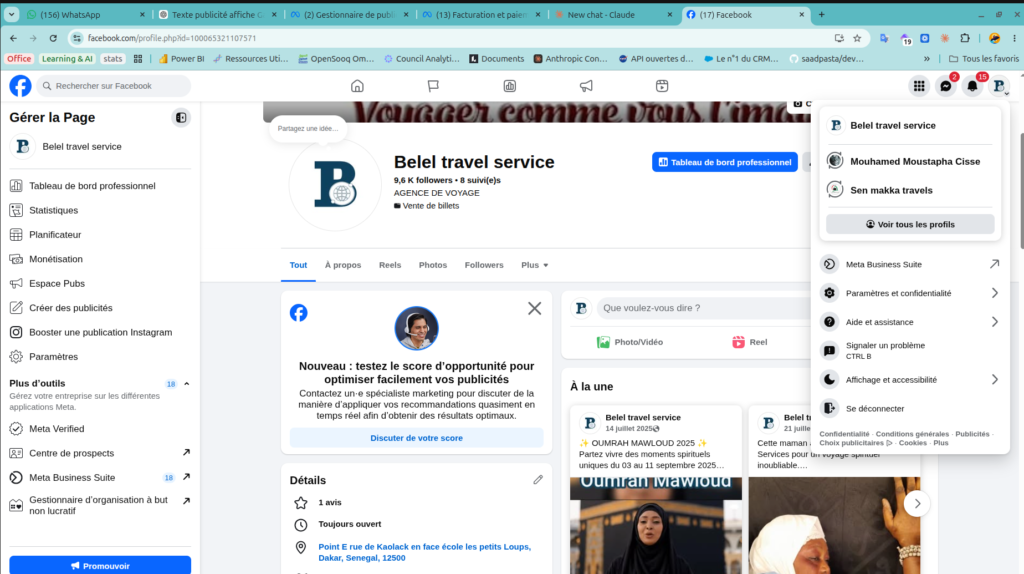This screenshot has width=1024, height=574.
Task: Open the Facebook apps grid menu
Action: click(x=919, y=86)
